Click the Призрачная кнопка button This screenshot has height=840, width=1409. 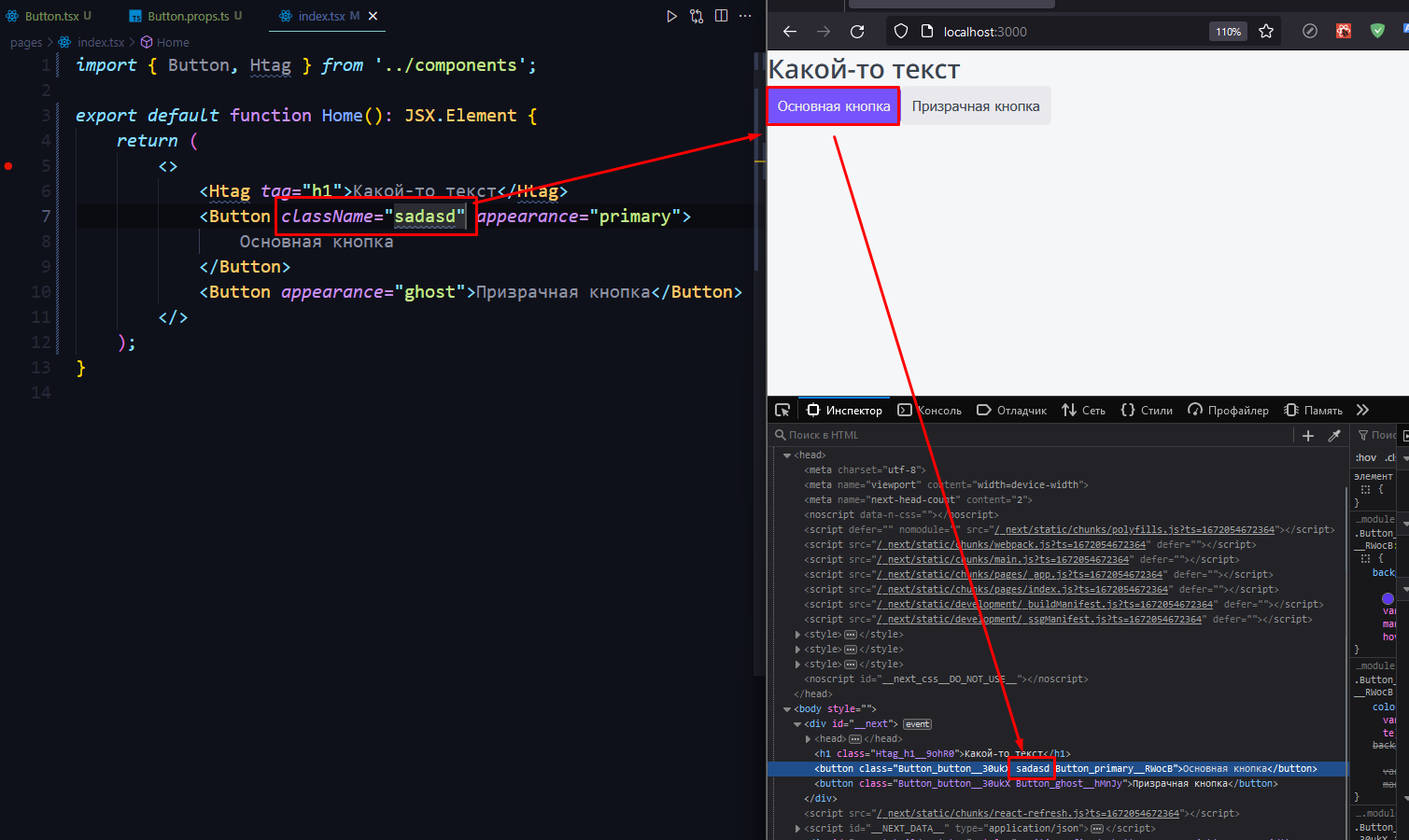coord(976,106)
